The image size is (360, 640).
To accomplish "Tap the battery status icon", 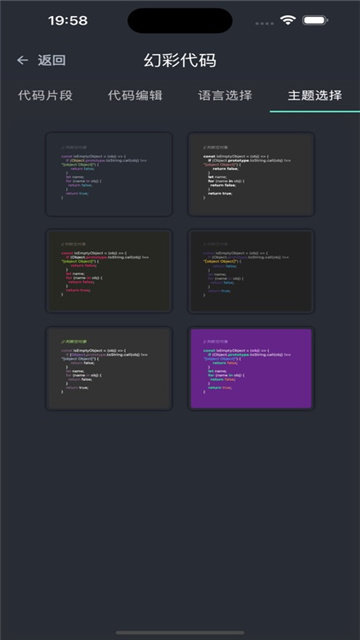I will [315, 20].
